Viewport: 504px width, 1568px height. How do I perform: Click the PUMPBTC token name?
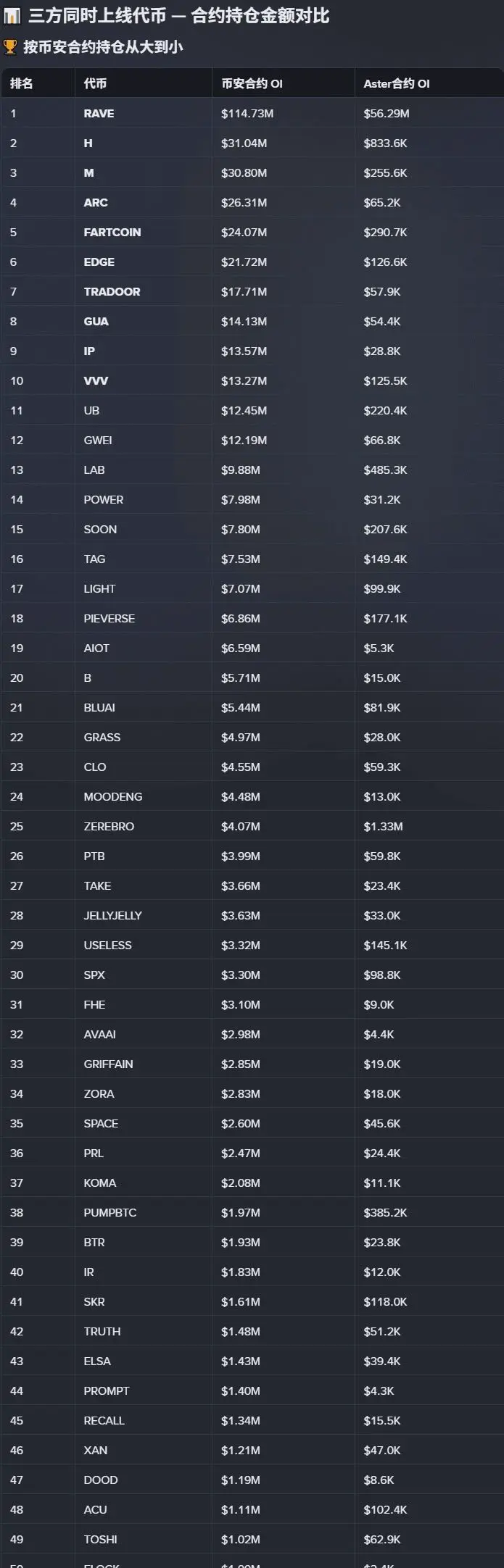point(110,1212)
